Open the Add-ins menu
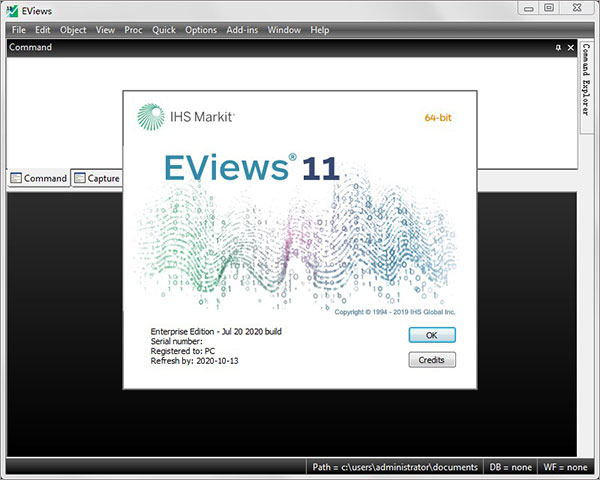This screenshot has width=600, height=480. pyautogui.click(x=242, y=30)
